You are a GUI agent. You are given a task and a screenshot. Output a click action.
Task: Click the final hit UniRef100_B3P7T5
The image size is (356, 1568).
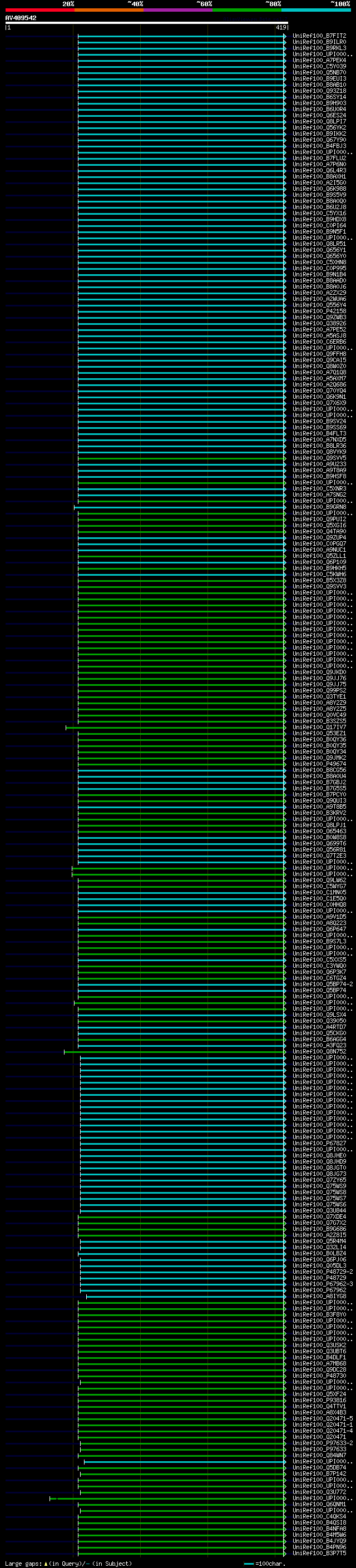319,1553
